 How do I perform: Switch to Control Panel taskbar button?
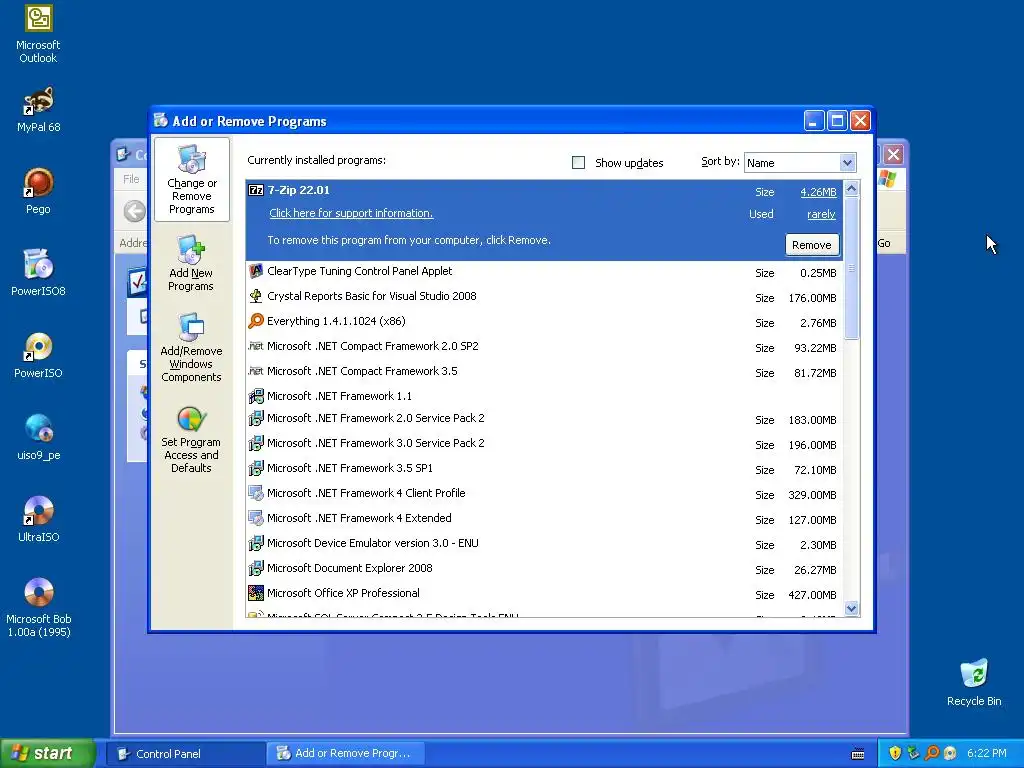186,754
